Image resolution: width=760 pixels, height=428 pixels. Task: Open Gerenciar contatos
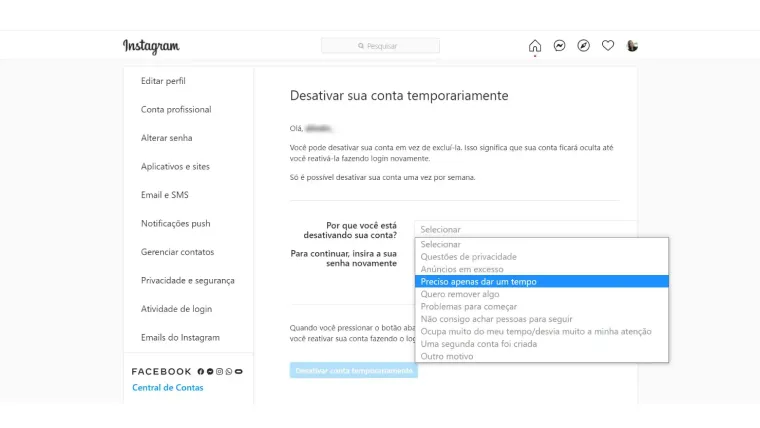(x=177, y=252)
